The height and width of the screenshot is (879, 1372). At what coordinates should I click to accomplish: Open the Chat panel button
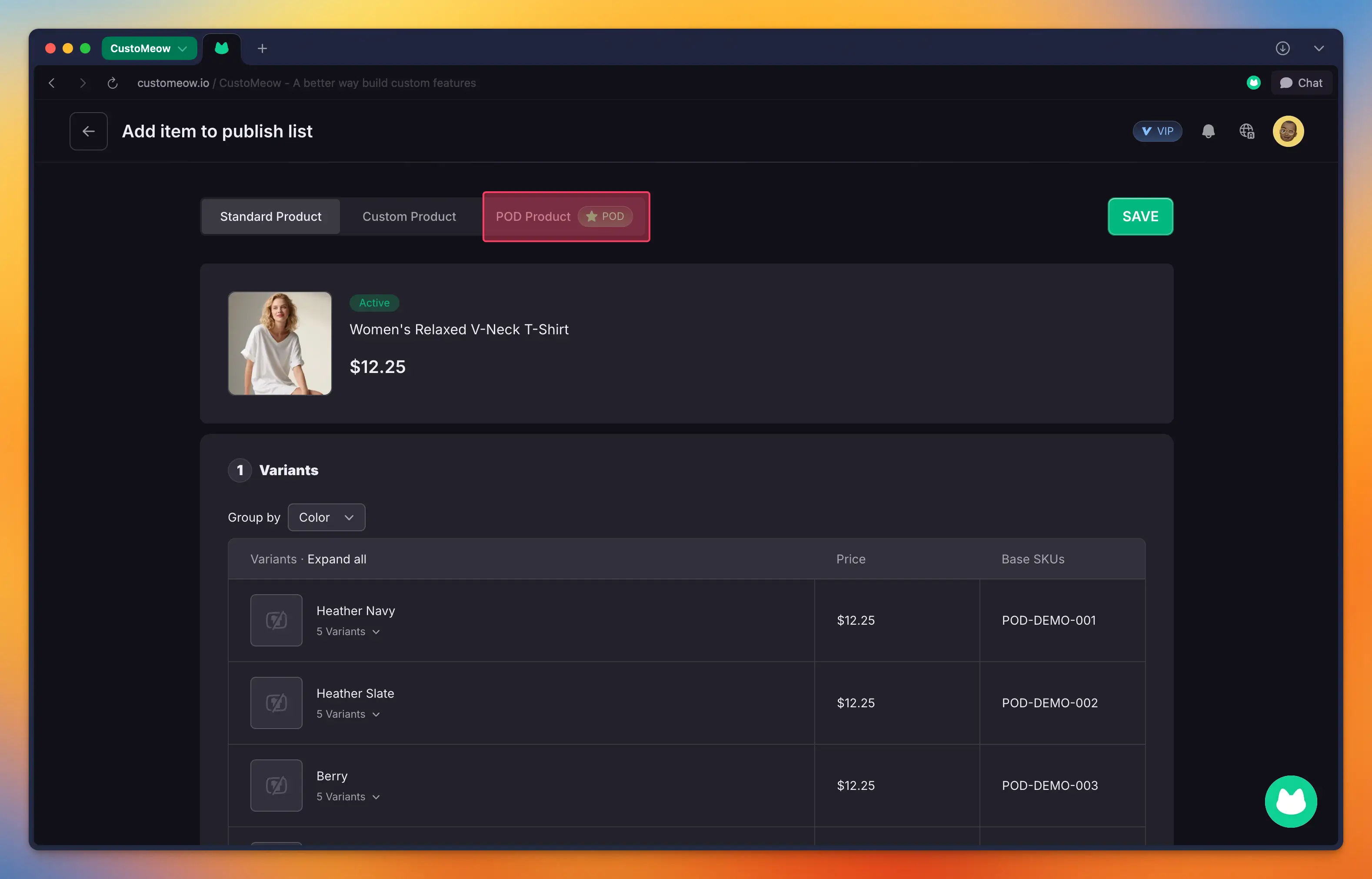[x=1301, y=83]
